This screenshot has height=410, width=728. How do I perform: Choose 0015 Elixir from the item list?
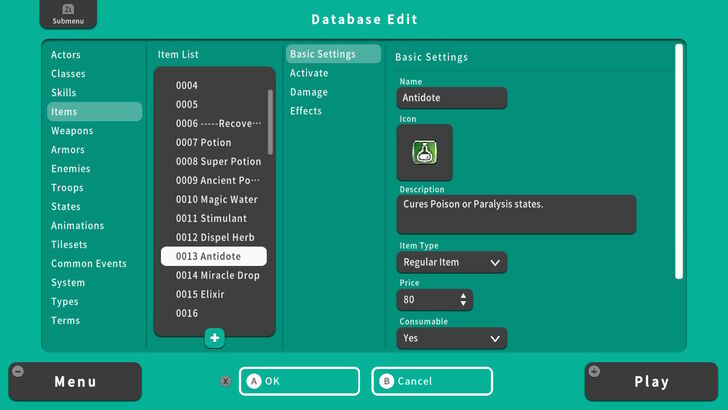click(x=200, y=295)
